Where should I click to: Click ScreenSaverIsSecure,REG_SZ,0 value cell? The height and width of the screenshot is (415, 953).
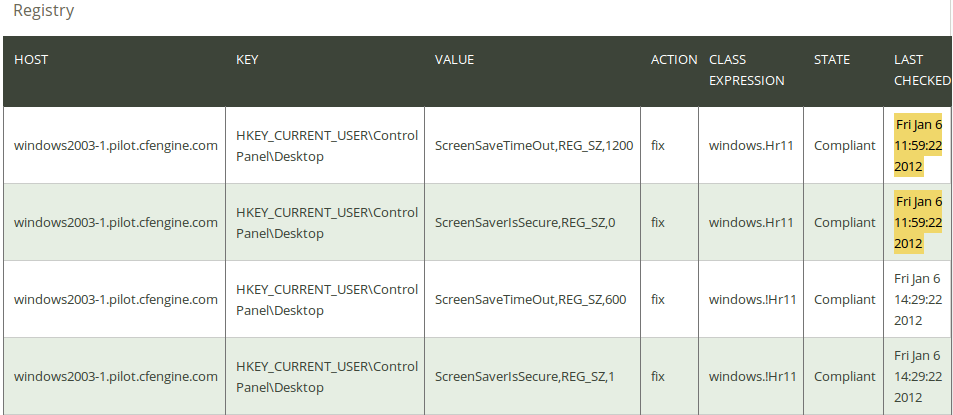coord(525,222)
